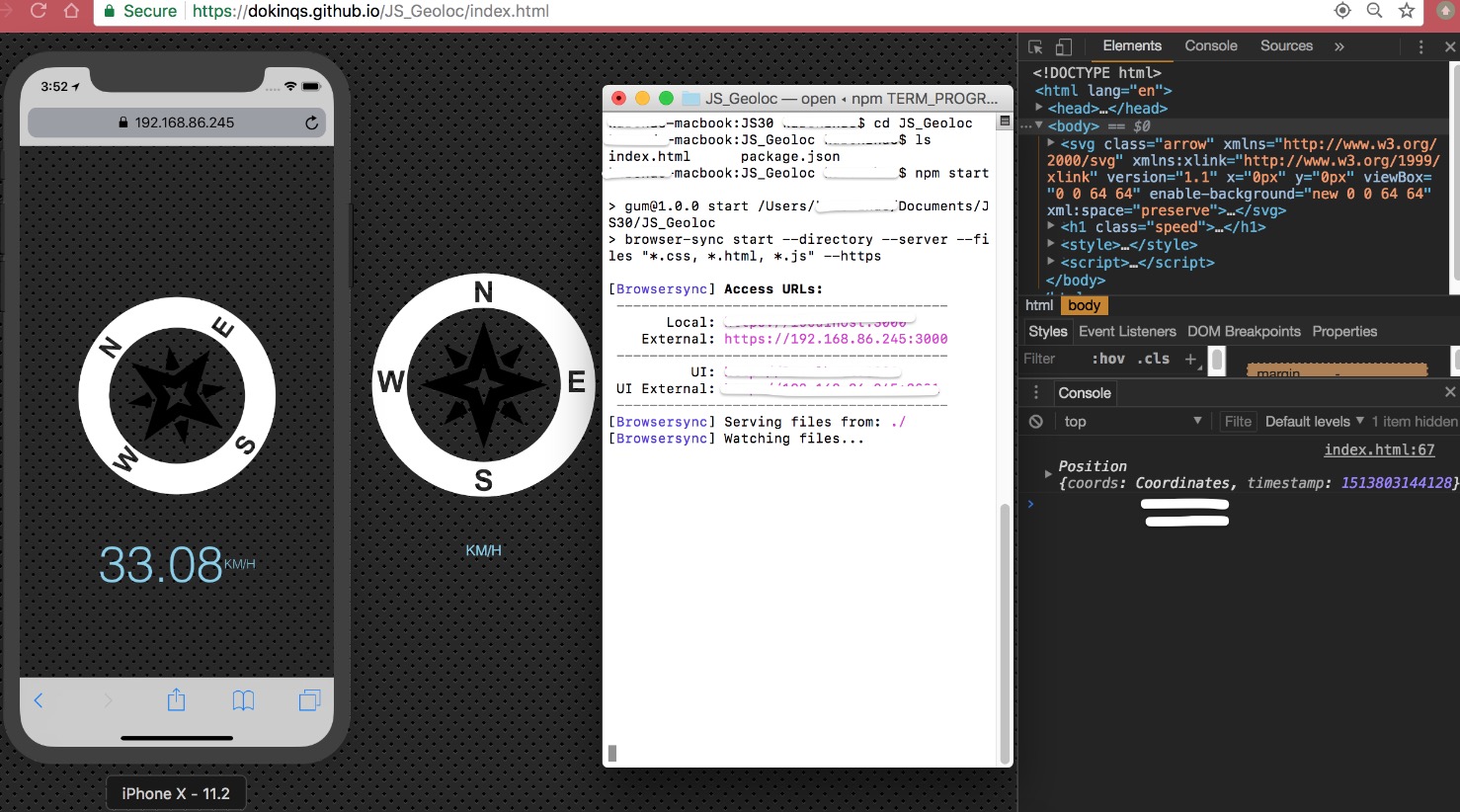Screen dimensions: 1460x812
Task: Close the DevTools panel
Action: tap(1450, 46)
